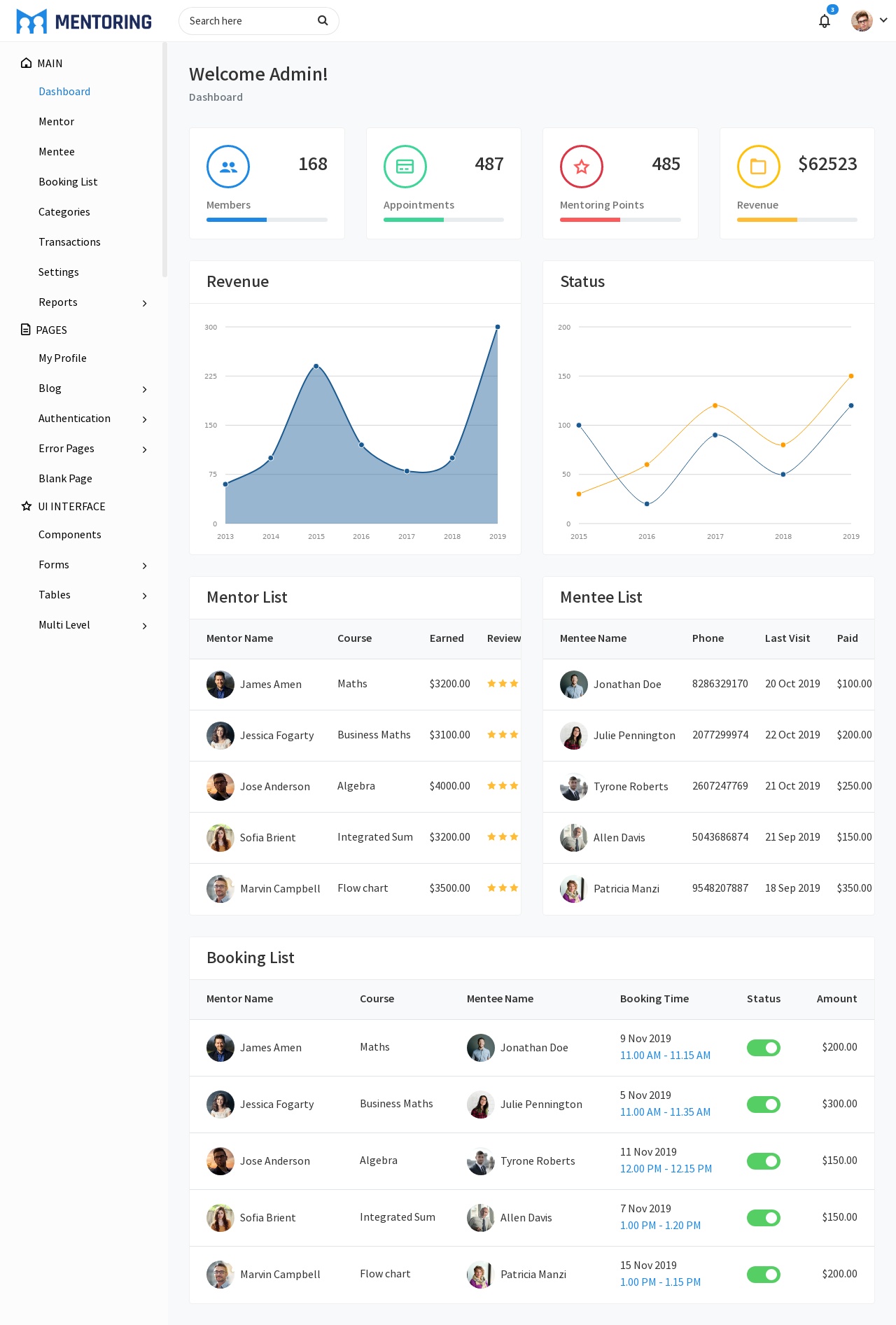
Task: Click the Revenue card progress bar
Action: (797, 220)
